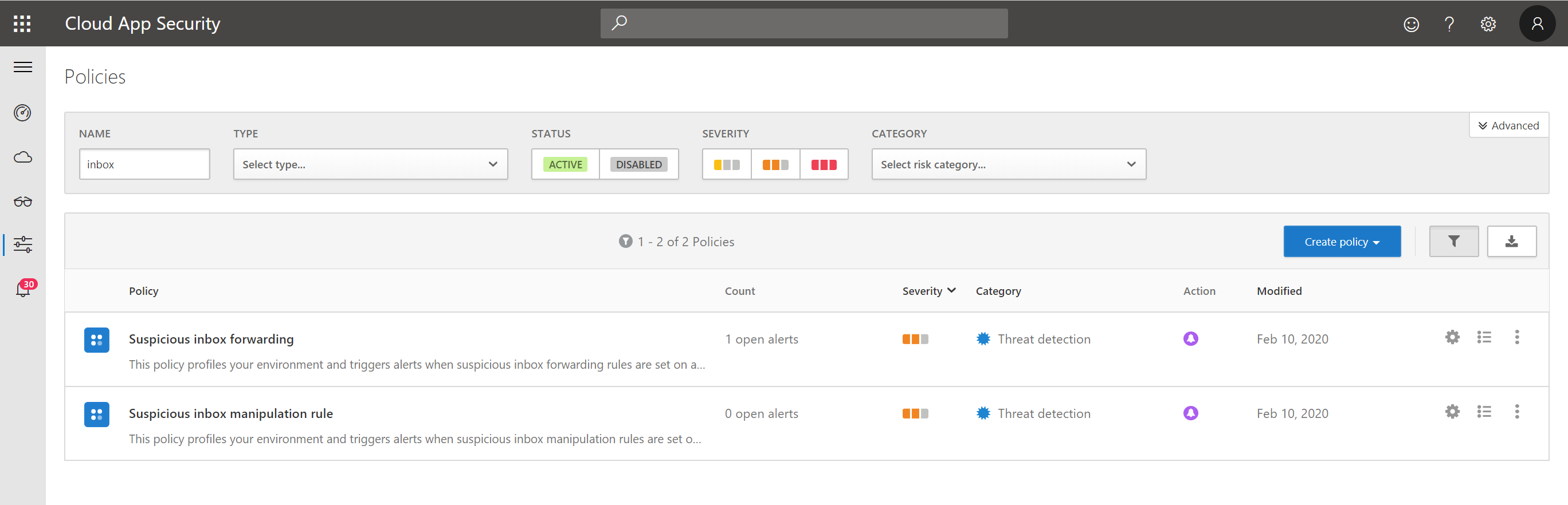This screenshot has width=1568, height=505.
Task: Click alert action icon for inbox manipulation rule
Action: pos(1190,412)
